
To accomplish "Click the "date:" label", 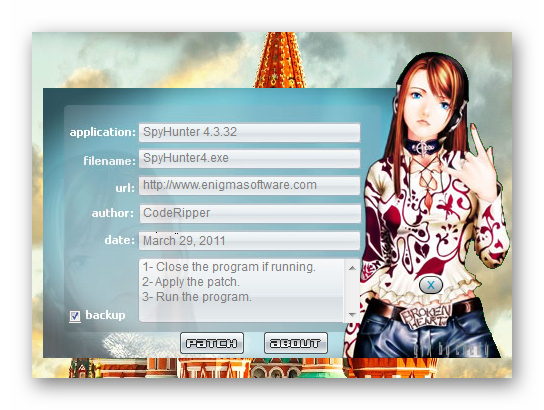I will 119,240.
